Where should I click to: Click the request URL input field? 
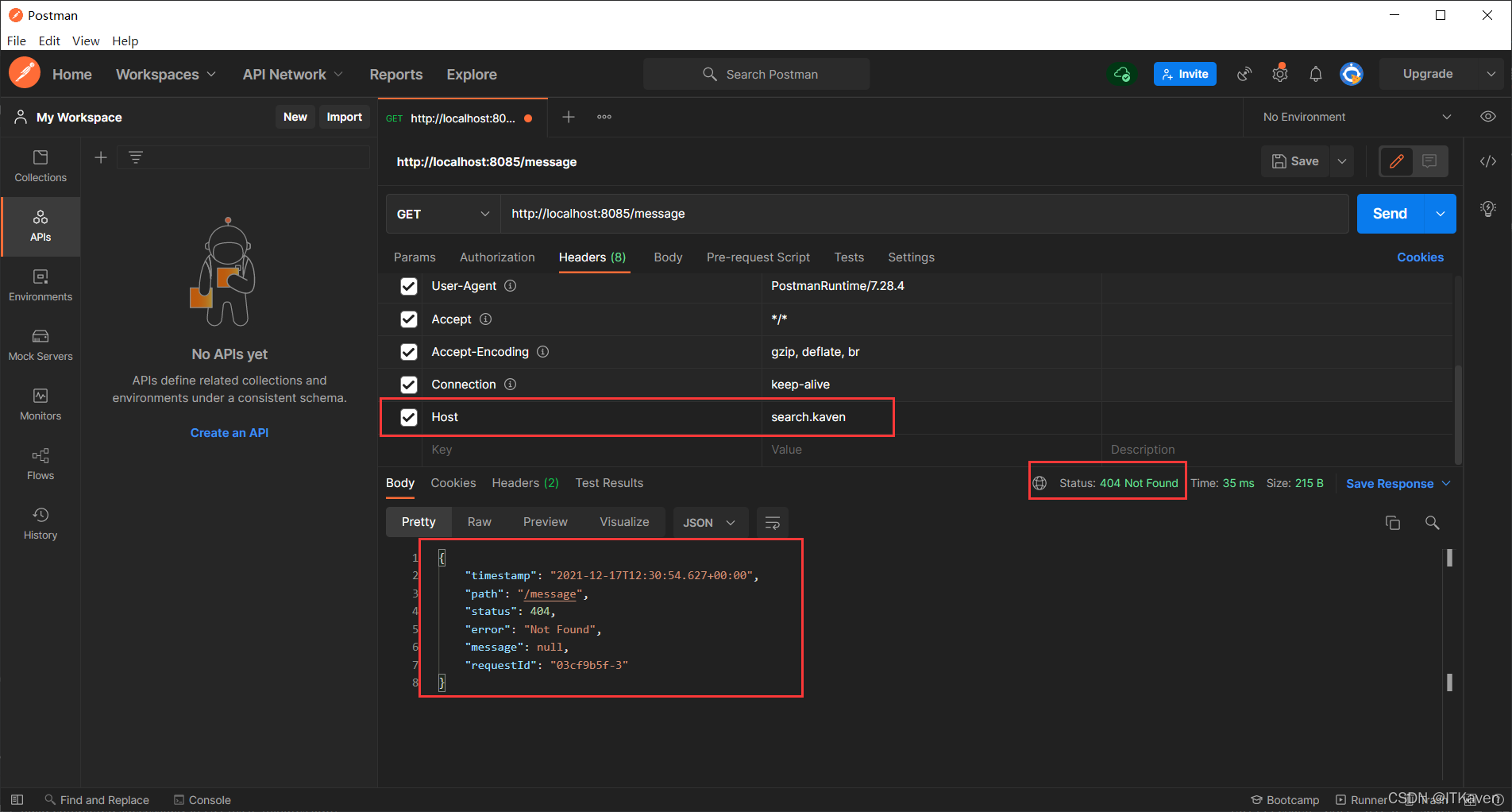(924, 214)
